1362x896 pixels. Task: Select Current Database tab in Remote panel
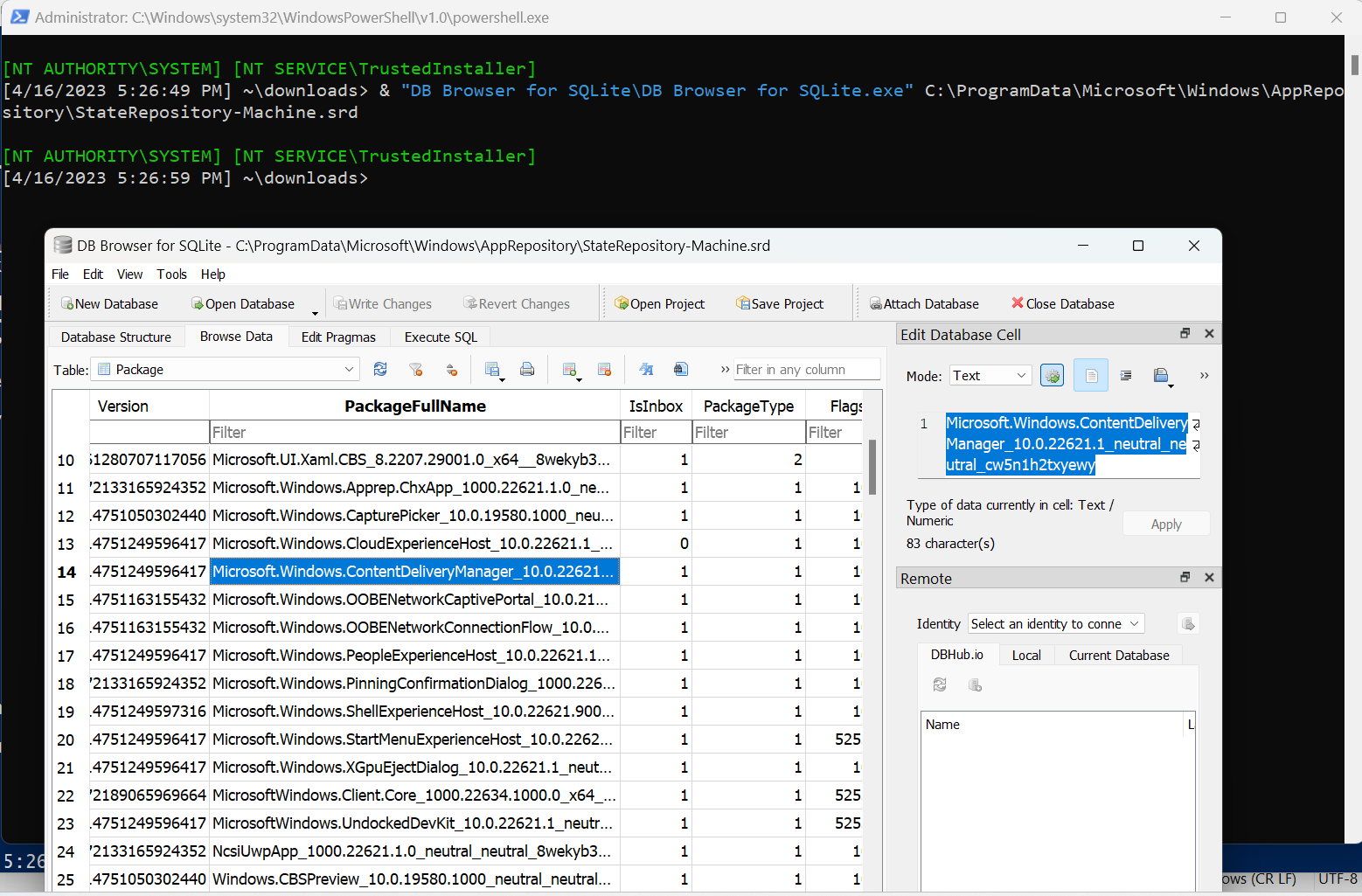(x=1119, y=655)
